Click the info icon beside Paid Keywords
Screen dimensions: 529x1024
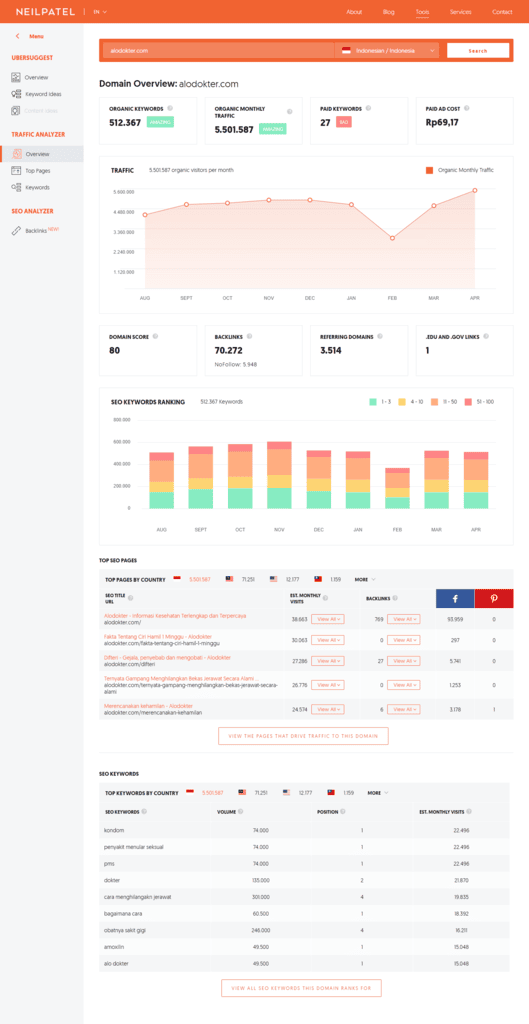(x=368, y=108)
